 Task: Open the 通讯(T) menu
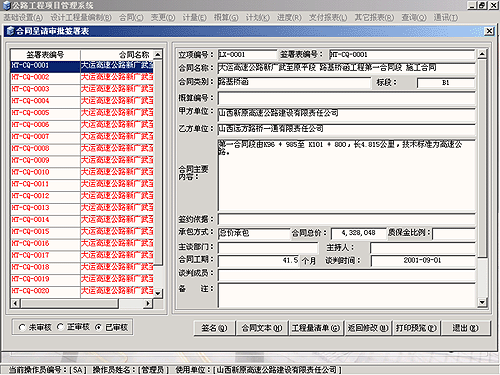click(446, 17)
